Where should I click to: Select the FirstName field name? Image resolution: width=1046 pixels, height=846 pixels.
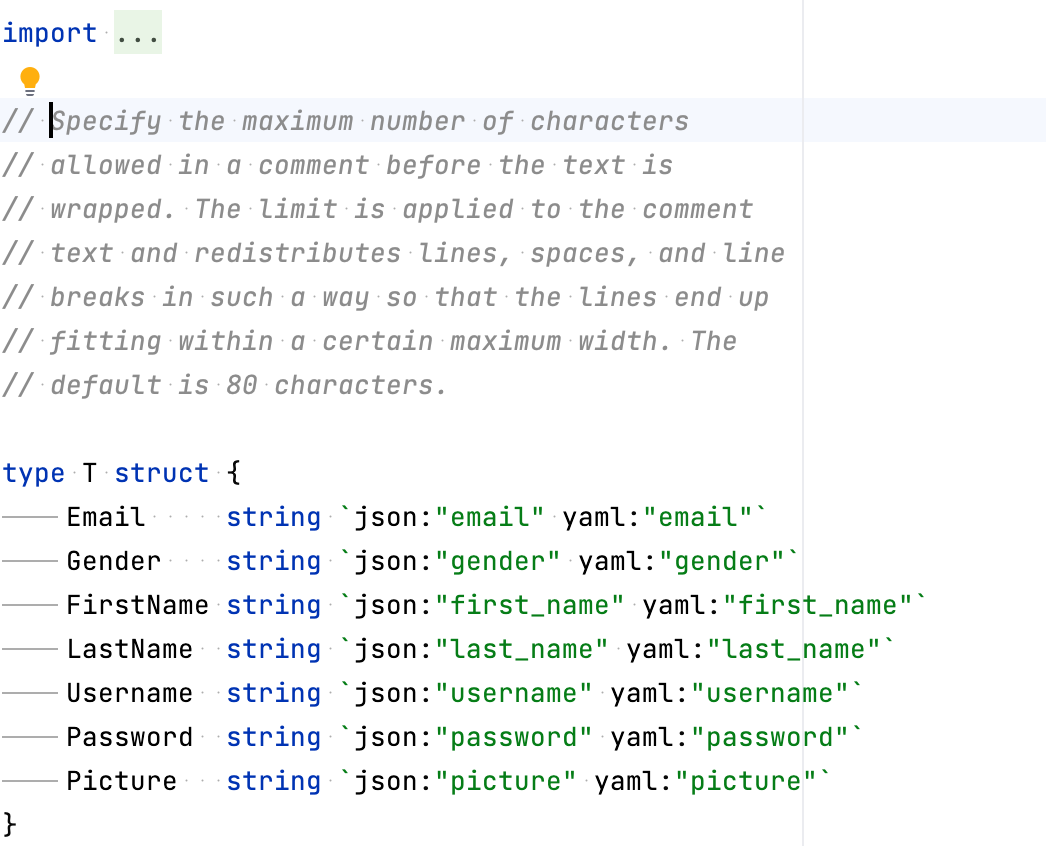pos(137,605)
